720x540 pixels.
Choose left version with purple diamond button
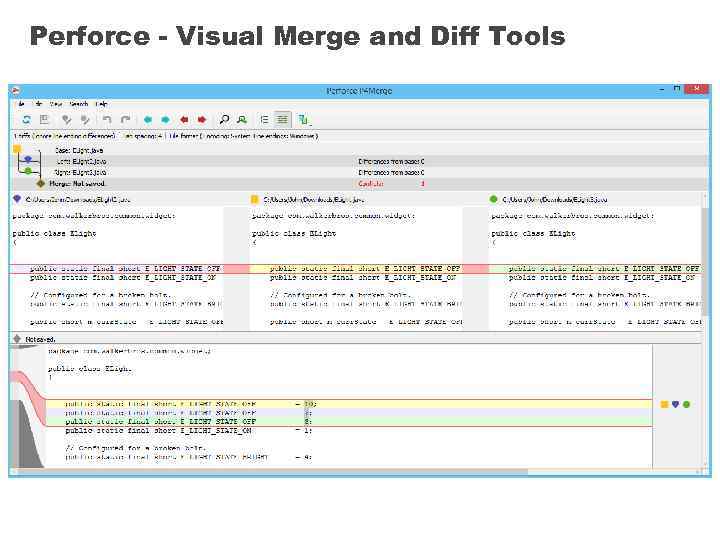[x=675, y=405]
